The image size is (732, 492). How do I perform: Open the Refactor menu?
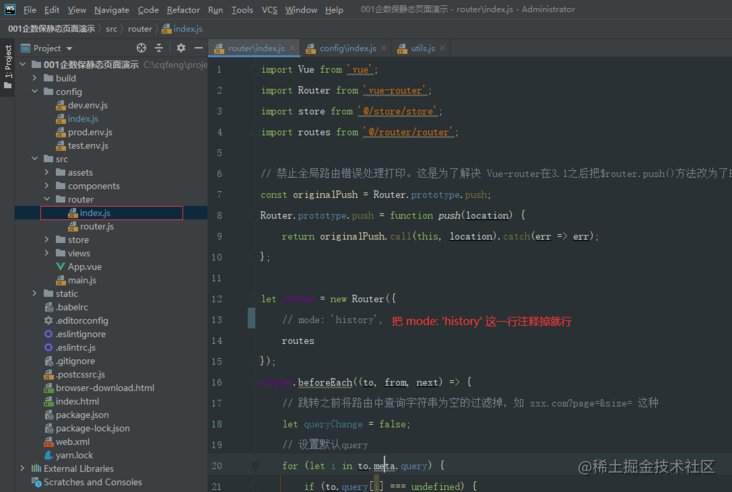(183, 10)
